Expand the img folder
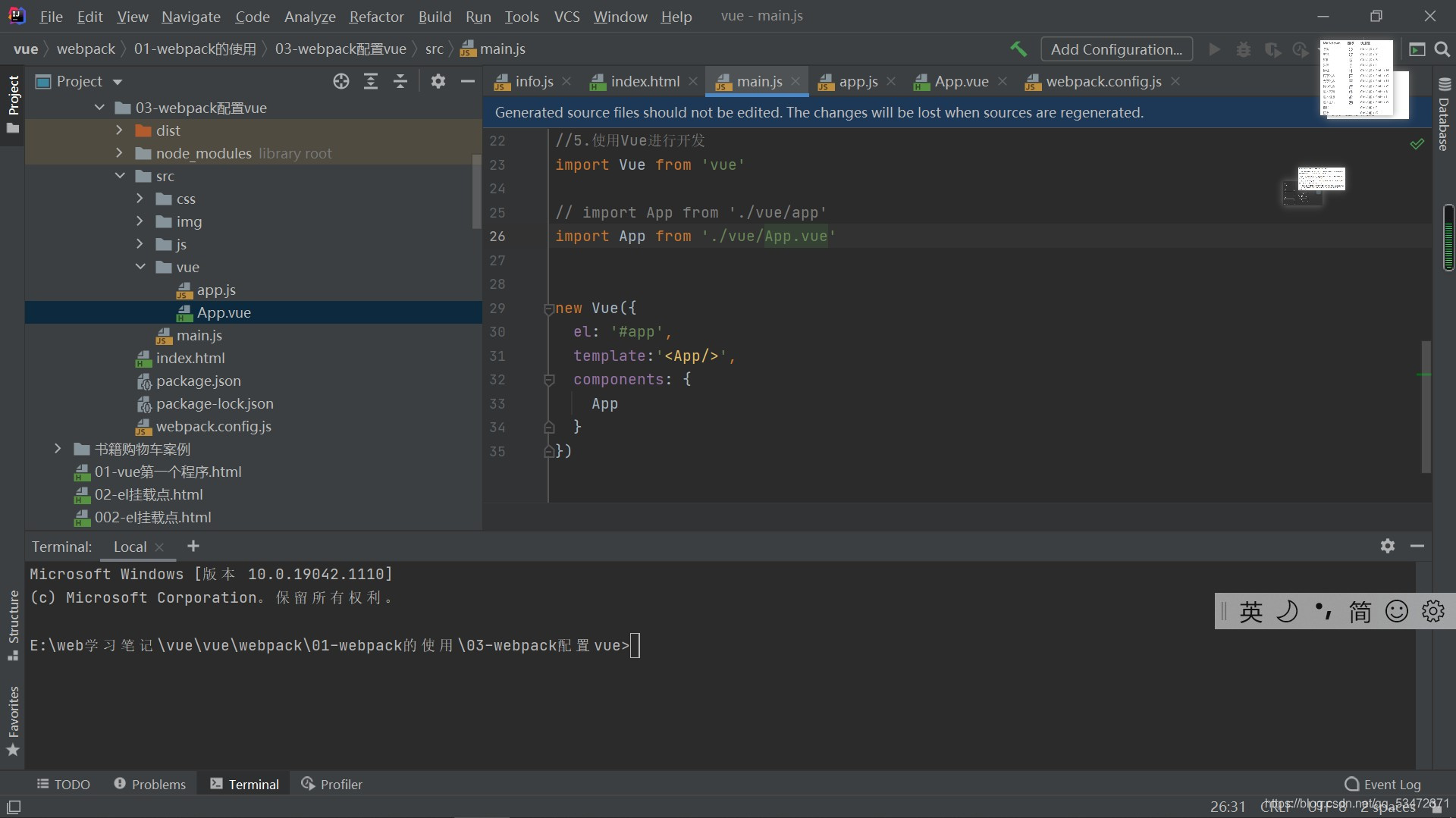Image resolution: width=1456 pixels, height=818 pixels. 140,221
